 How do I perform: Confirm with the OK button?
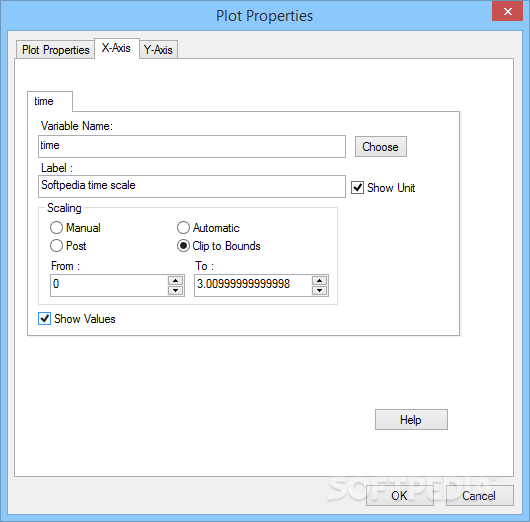(400, 496)
